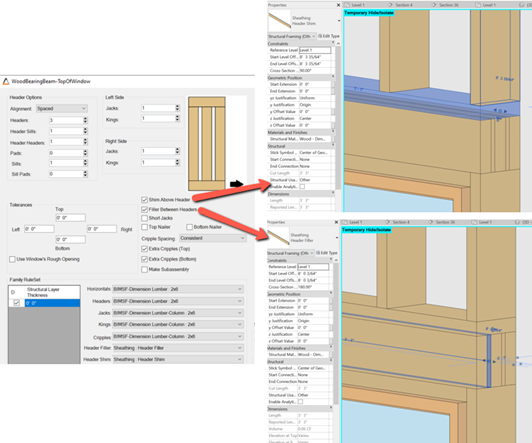Viewport: 532px width, 443px height.
Task: Click the Sills stepper arrows
Action: click(x=85, y=163)
